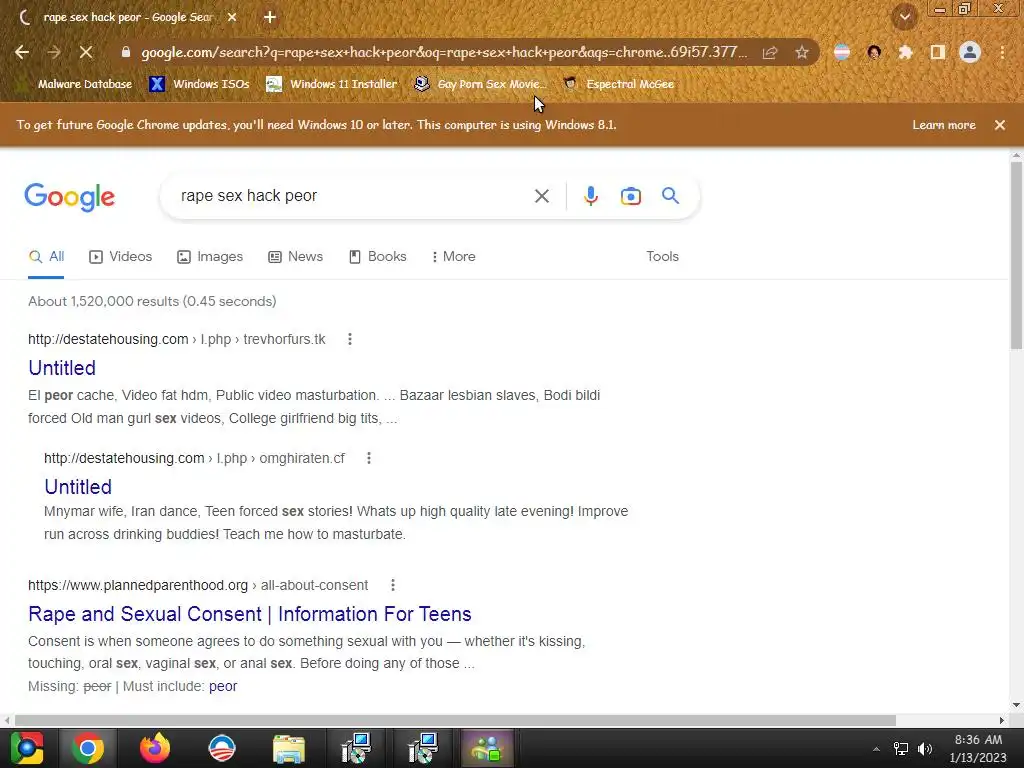
Task: Switch to the News results tab
Action: [296, 257]
